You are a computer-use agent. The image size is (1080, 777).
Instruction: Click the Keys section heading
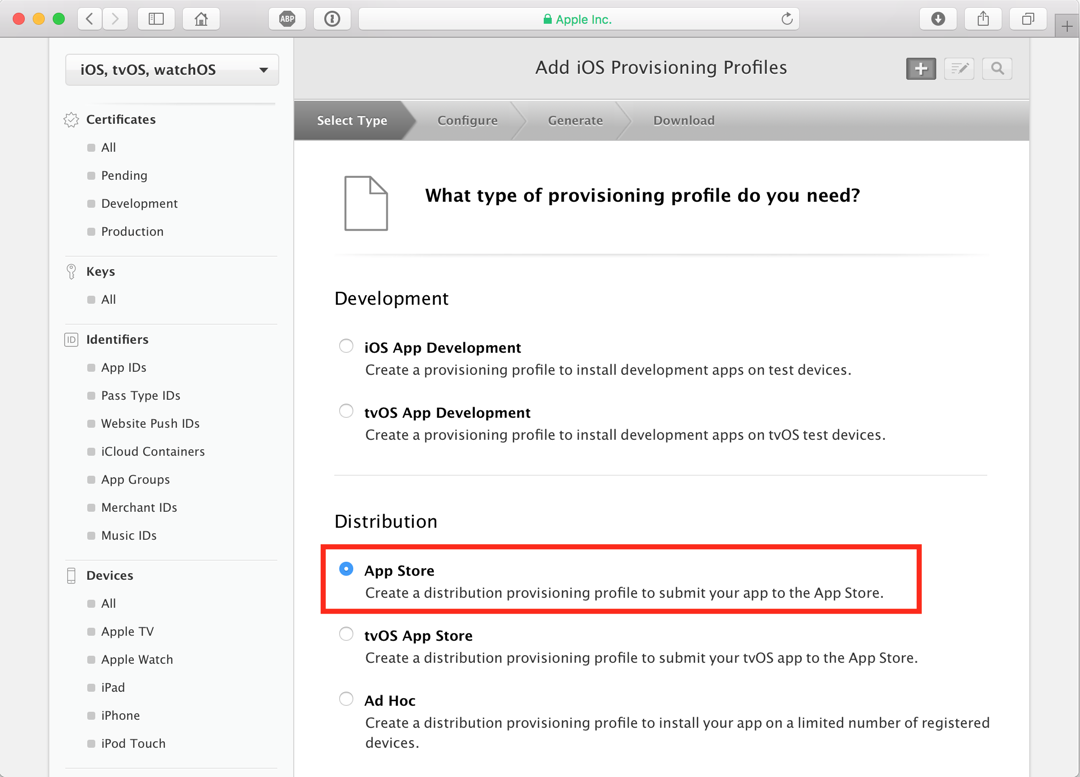tap(101, 272)
